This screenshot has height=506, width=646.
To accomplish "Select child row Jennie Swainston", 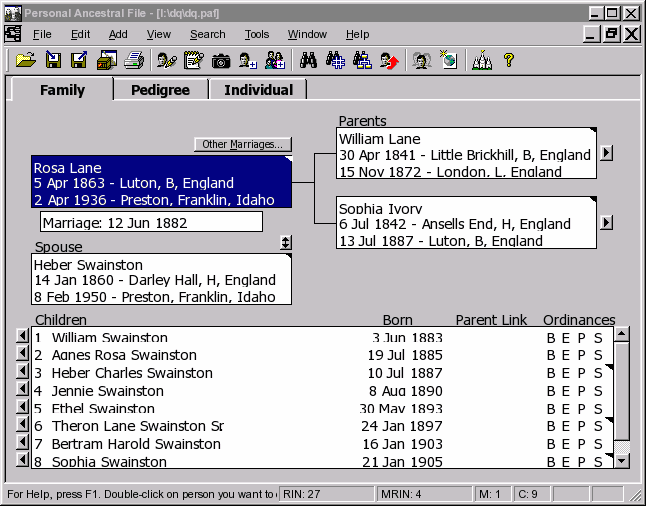I will tap(322, 391).
